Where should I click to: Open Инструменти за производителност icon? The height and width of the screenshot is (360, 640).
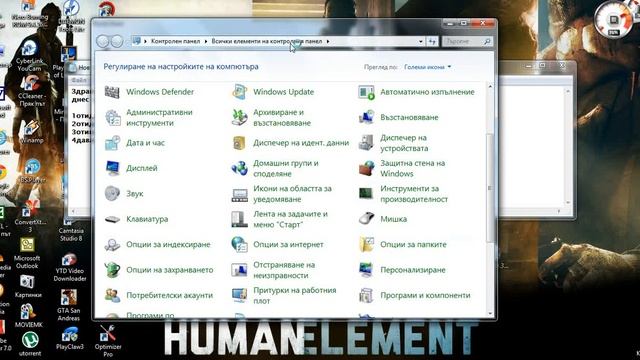pyautogui.click(x=367, y=193)
